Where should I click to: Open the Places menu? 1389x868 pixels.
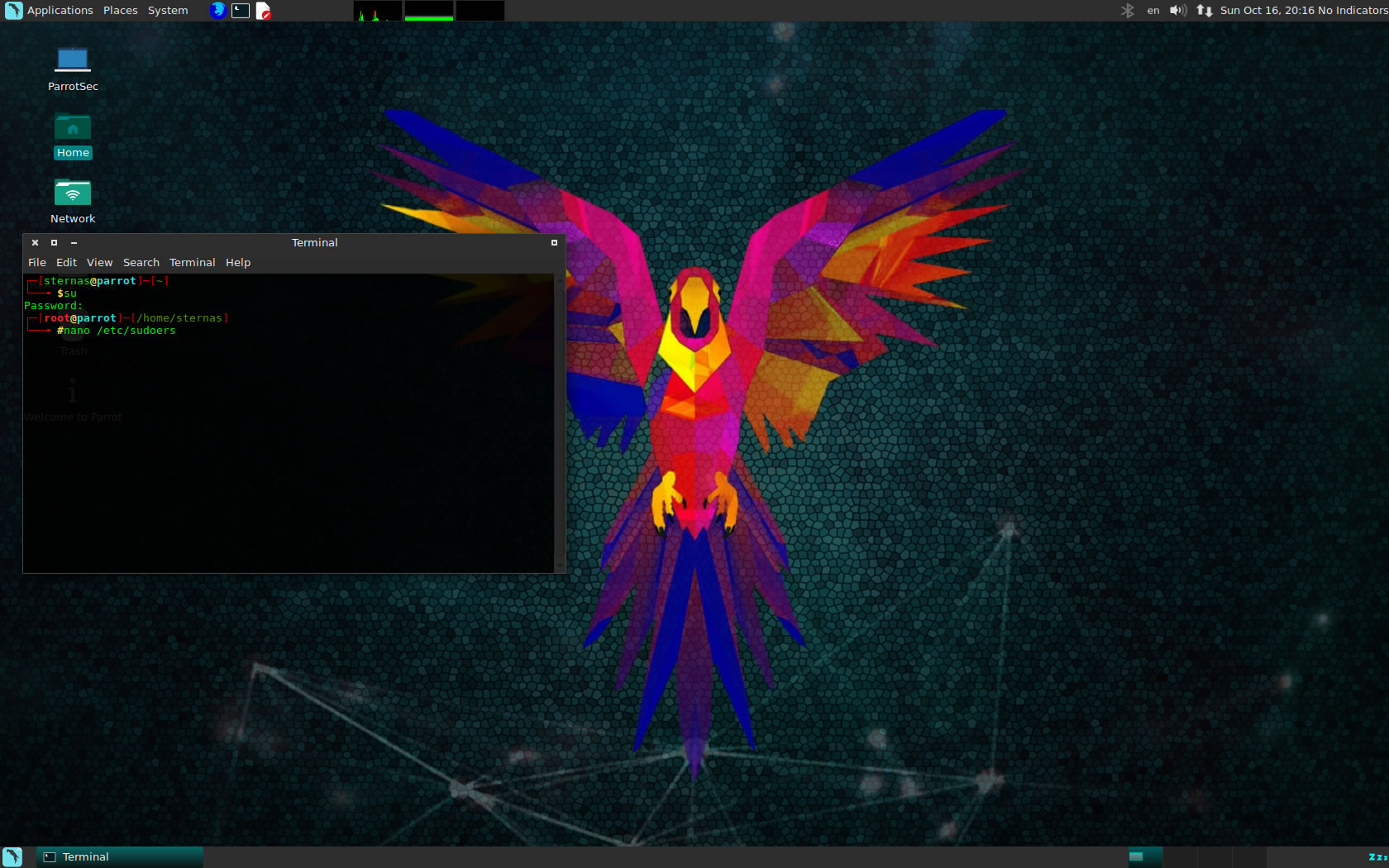[120, 10]
